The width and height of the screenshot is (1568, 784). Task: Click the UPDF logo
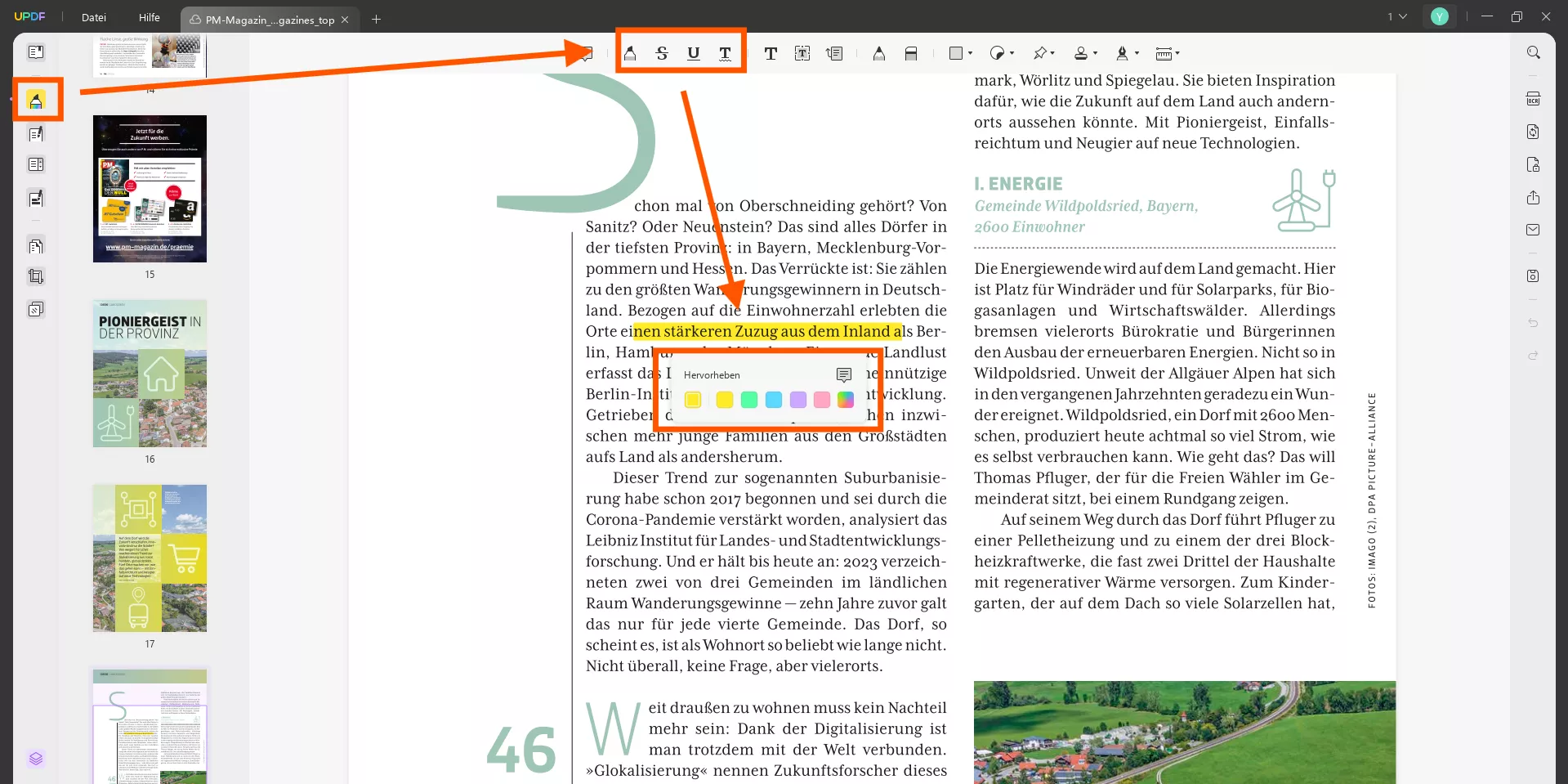[x=30, y=17]
